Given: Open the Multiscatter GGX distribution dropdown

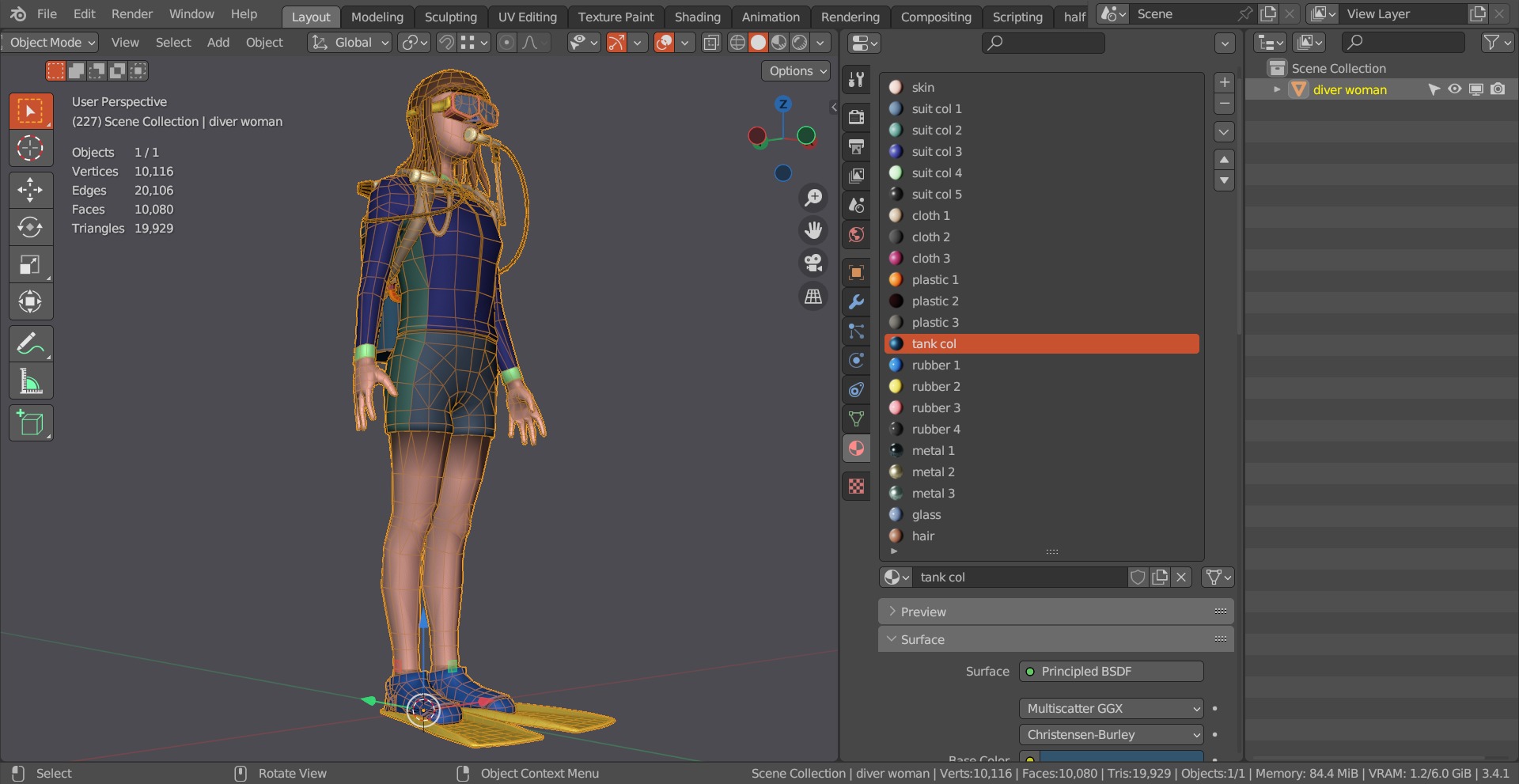Looking at the screenshot, I should coord(1111,708).
